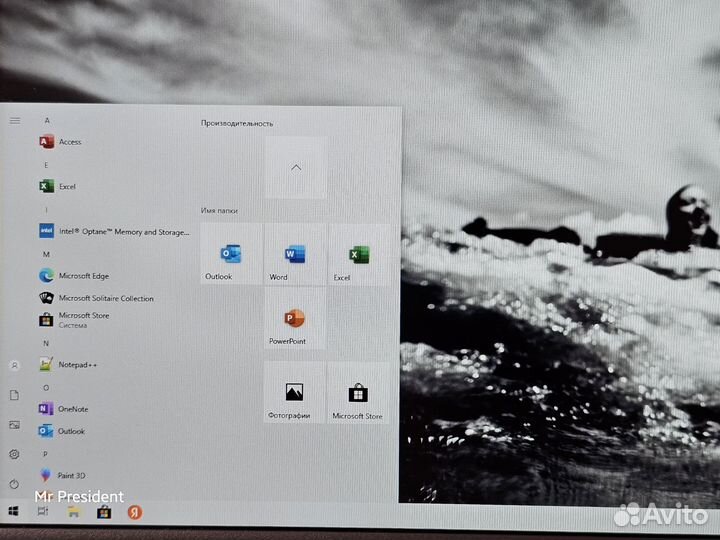Open the Excel tile in the folder

point(359,254)
